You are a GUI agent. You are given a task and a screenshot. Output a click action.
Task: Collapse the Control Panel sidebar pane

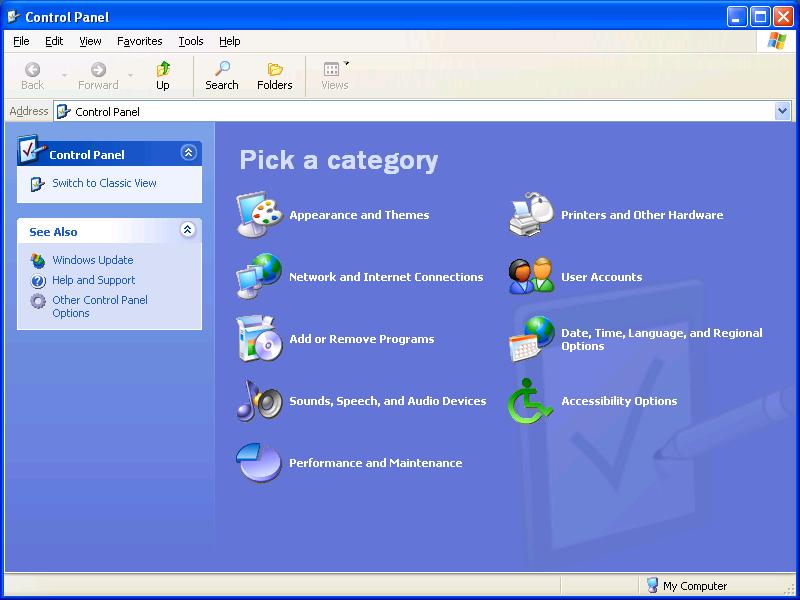click(x=187, y=153)
